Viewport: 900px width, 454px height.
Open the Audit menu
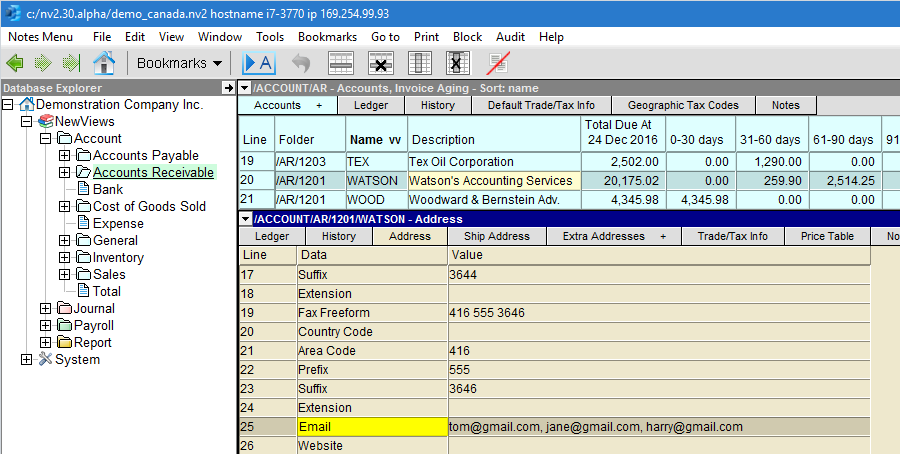510,37
